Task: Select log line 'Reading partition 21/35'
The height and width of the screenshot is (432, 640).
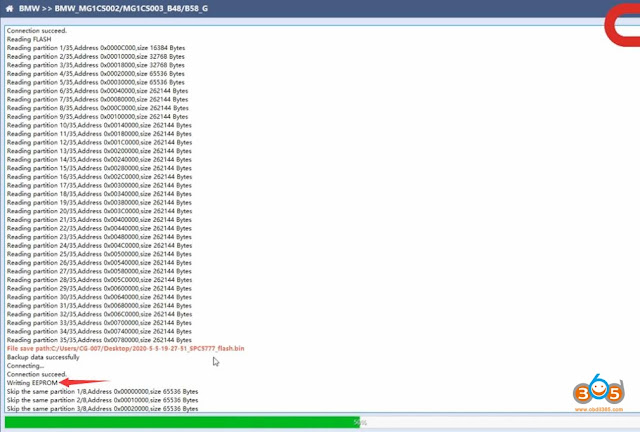Action: coord(99,219)
